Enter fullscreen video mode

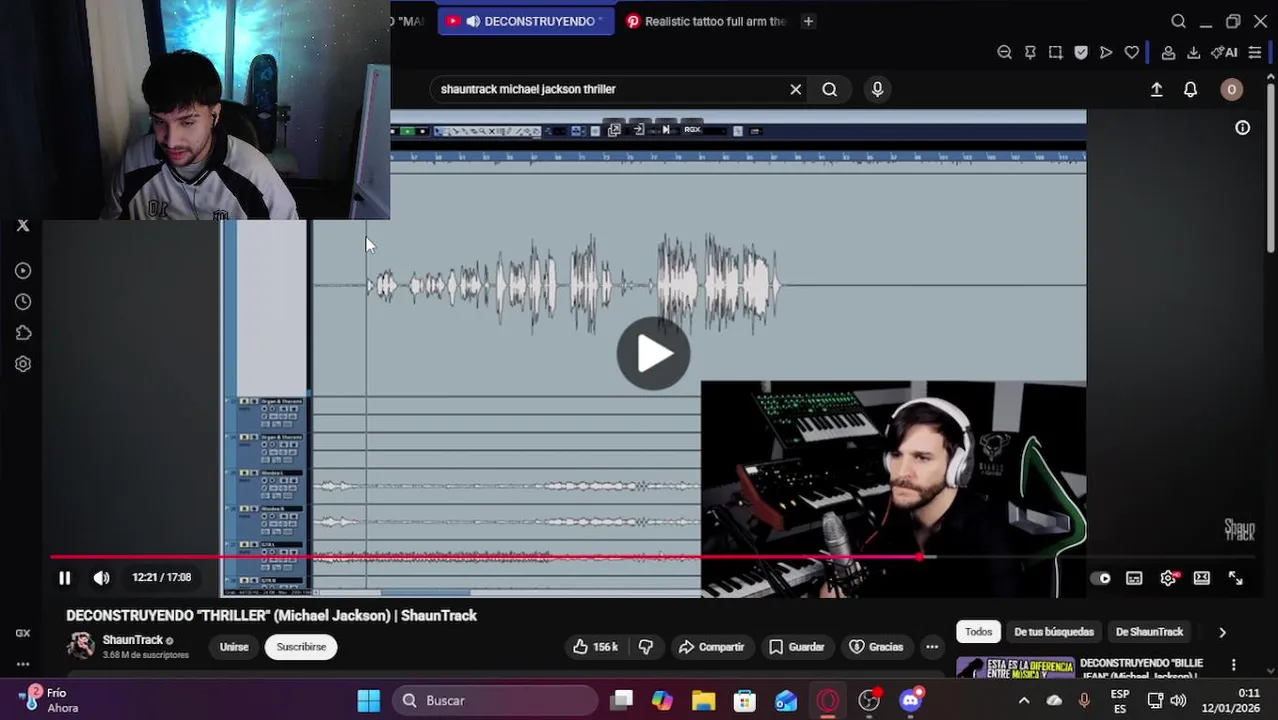tap(1236, 578)
